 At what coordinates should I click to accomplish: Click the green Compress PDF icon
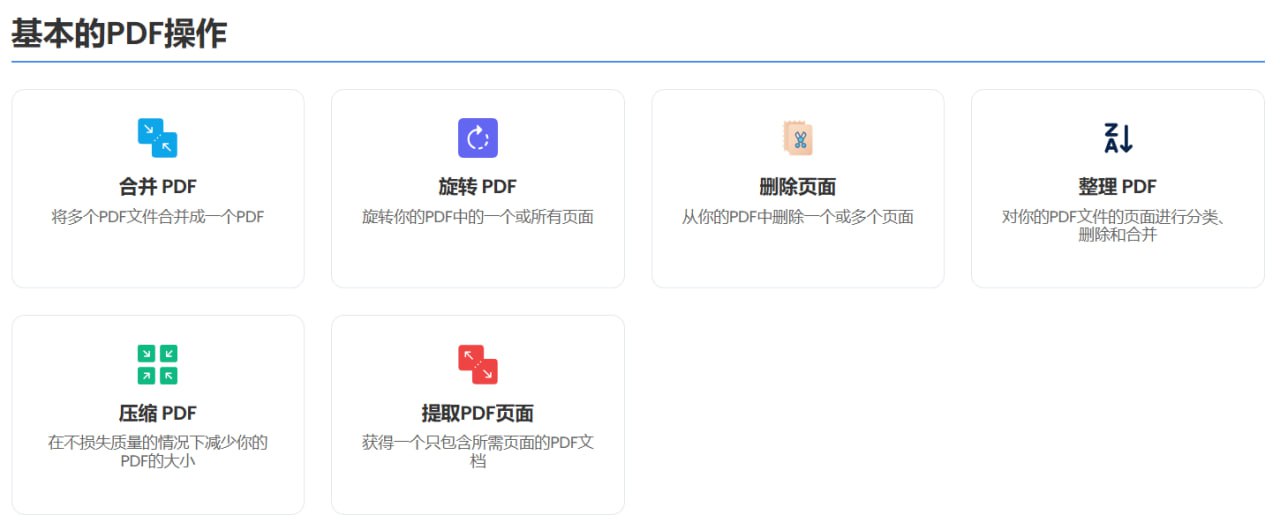click(x=157, y=365)
